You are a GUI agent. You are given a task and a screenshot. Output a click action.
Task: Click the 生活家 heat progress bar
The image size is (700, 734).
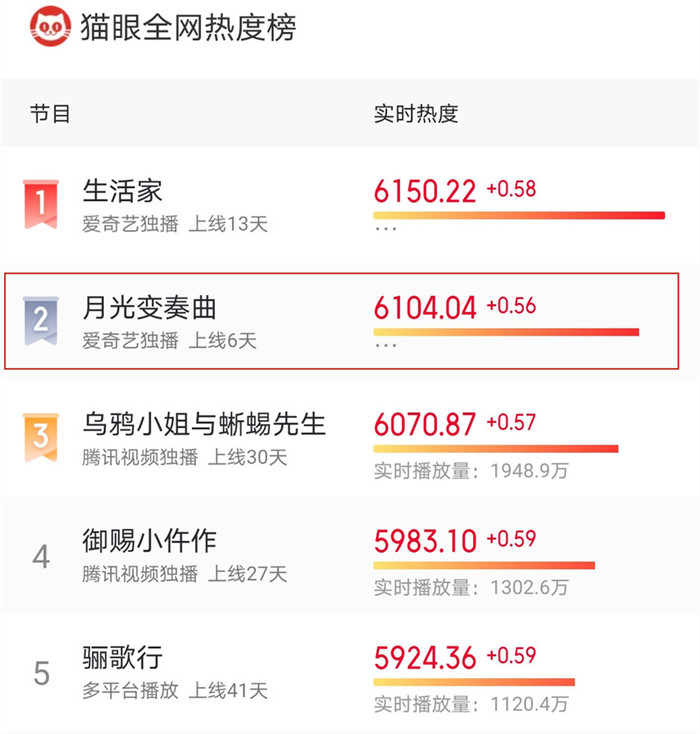click(x=519, y=215)
